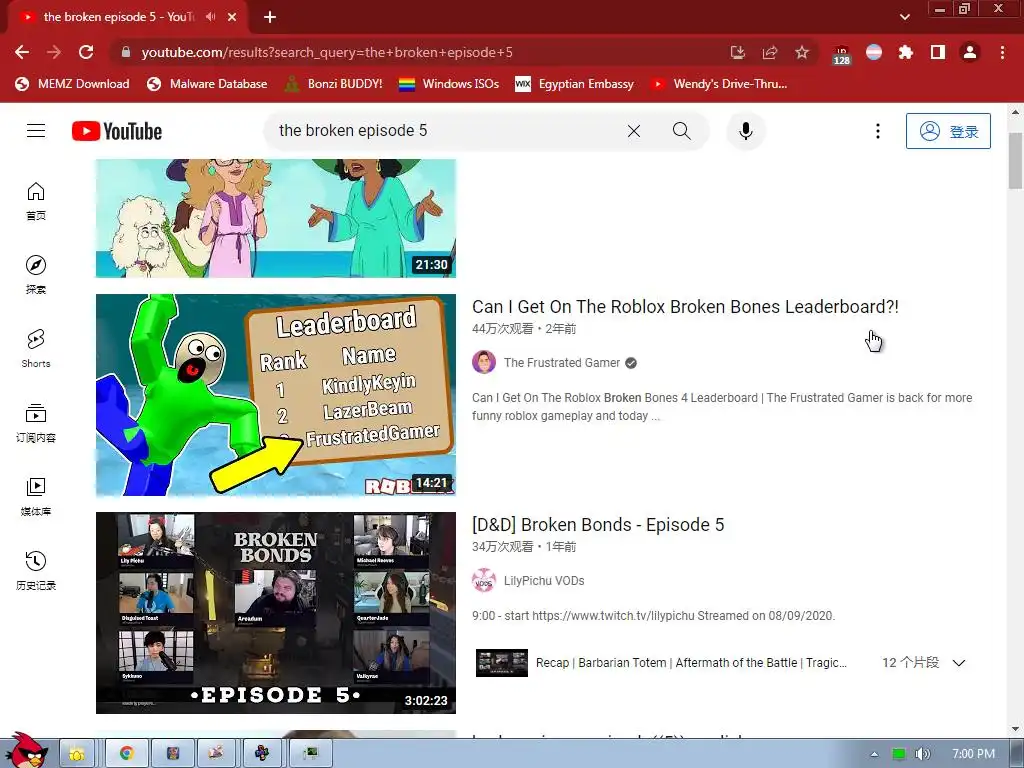
Task: Click the address bar URL
Action: click(x=327, y=52)
